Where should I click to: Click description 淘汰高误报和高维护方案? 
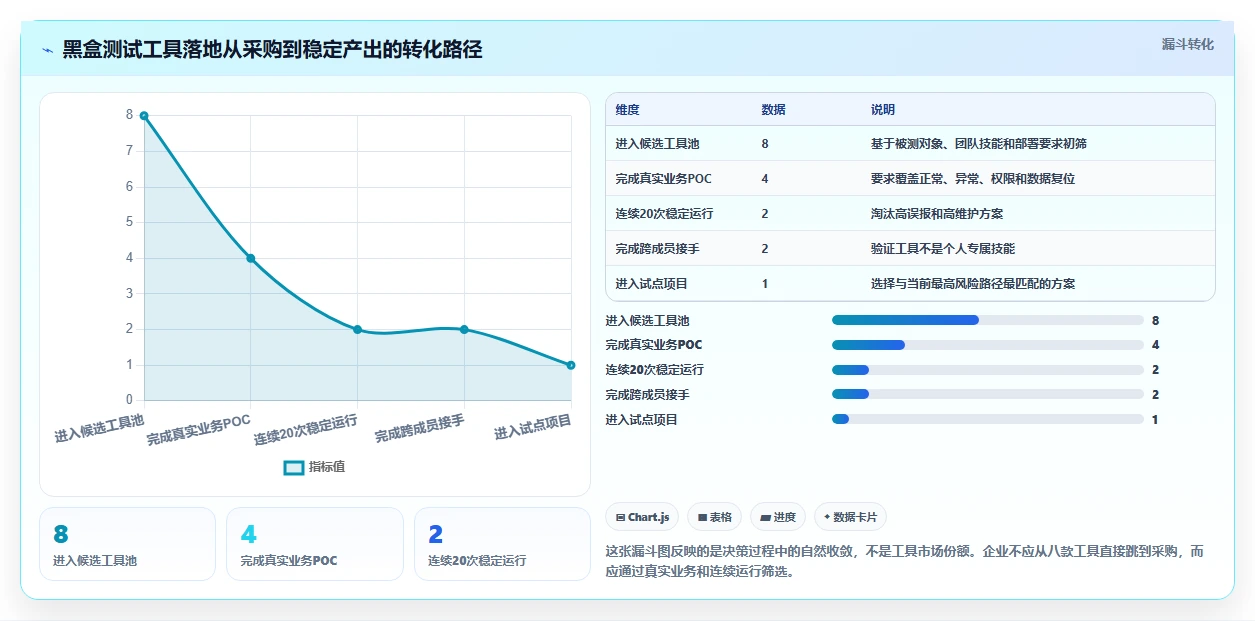937,214
